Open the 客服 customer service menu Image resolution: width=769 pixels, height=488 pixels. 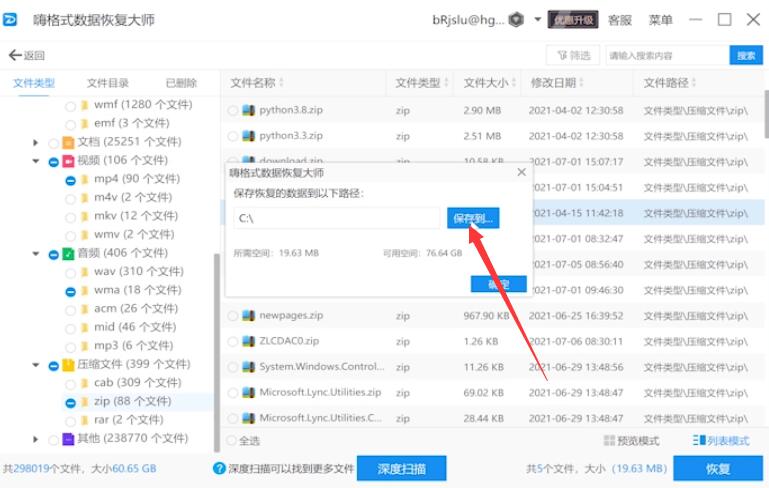pos(619,20)
